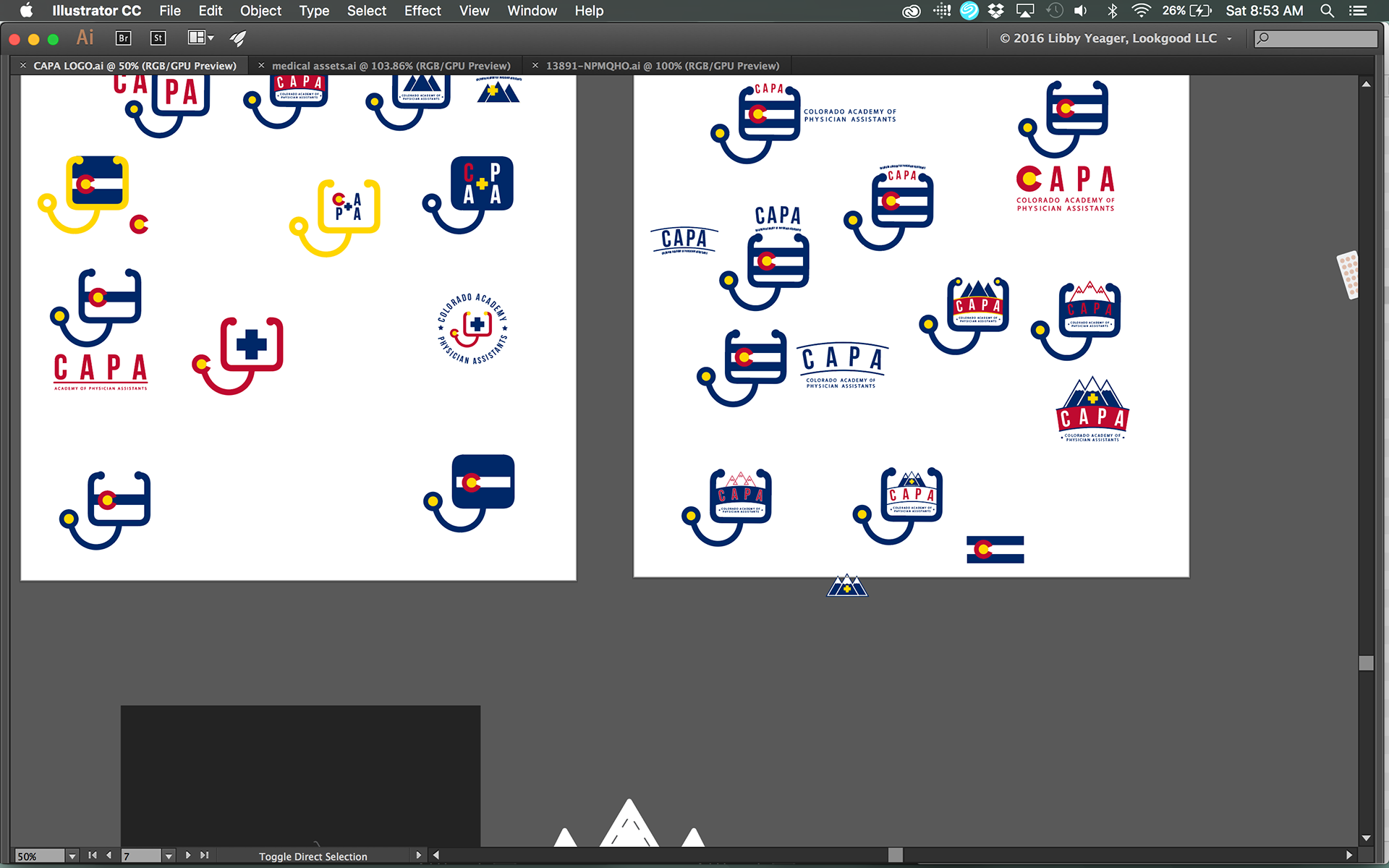Select the small mountain icon below right artboard
Viewport: 1389px width, 868px height.
[x=847, y=585]
